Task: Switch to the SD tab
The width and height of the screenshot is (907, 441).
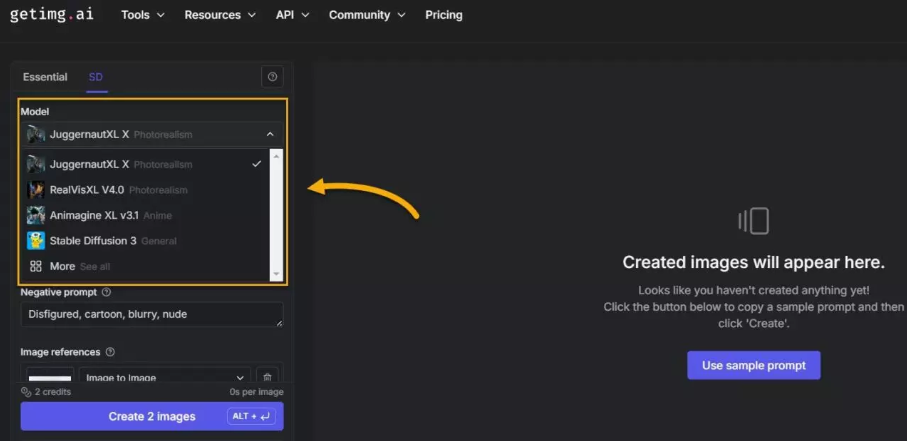Action: pos(96,77)
